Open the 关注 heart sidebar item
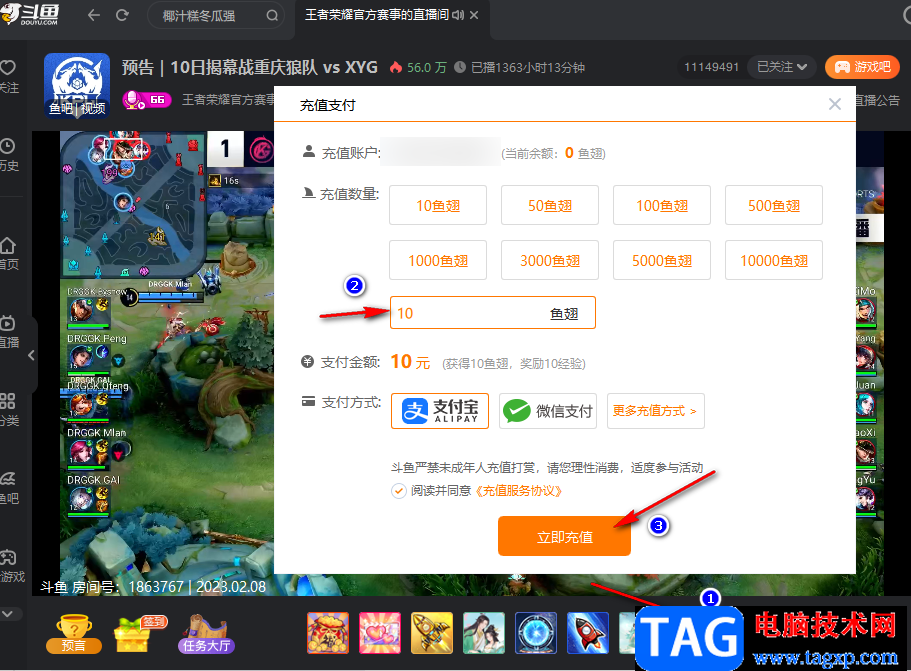The width and height of the screenshot is (911, 671). pyautogui.click(x=8, y=77)
